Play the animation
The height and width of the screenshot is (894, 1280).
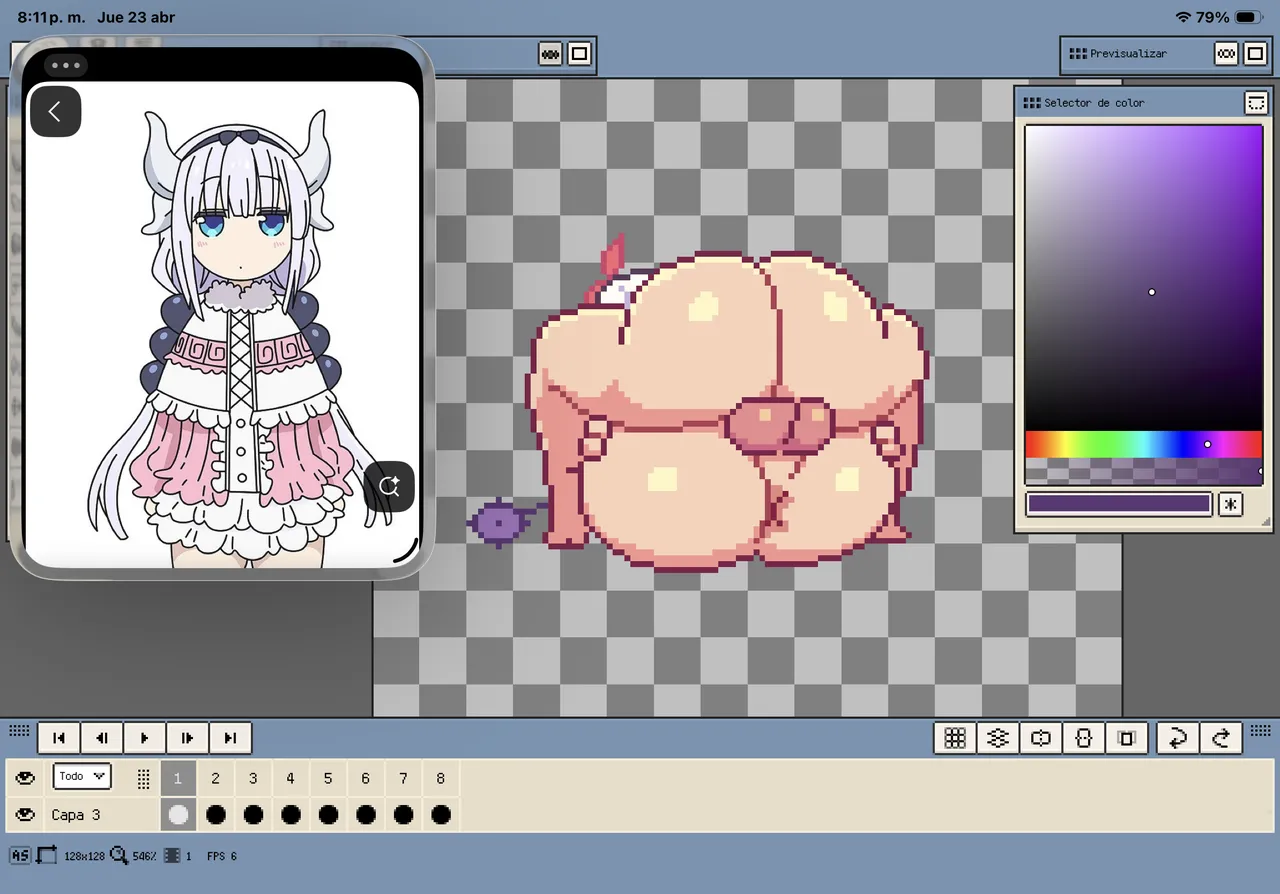145,738
